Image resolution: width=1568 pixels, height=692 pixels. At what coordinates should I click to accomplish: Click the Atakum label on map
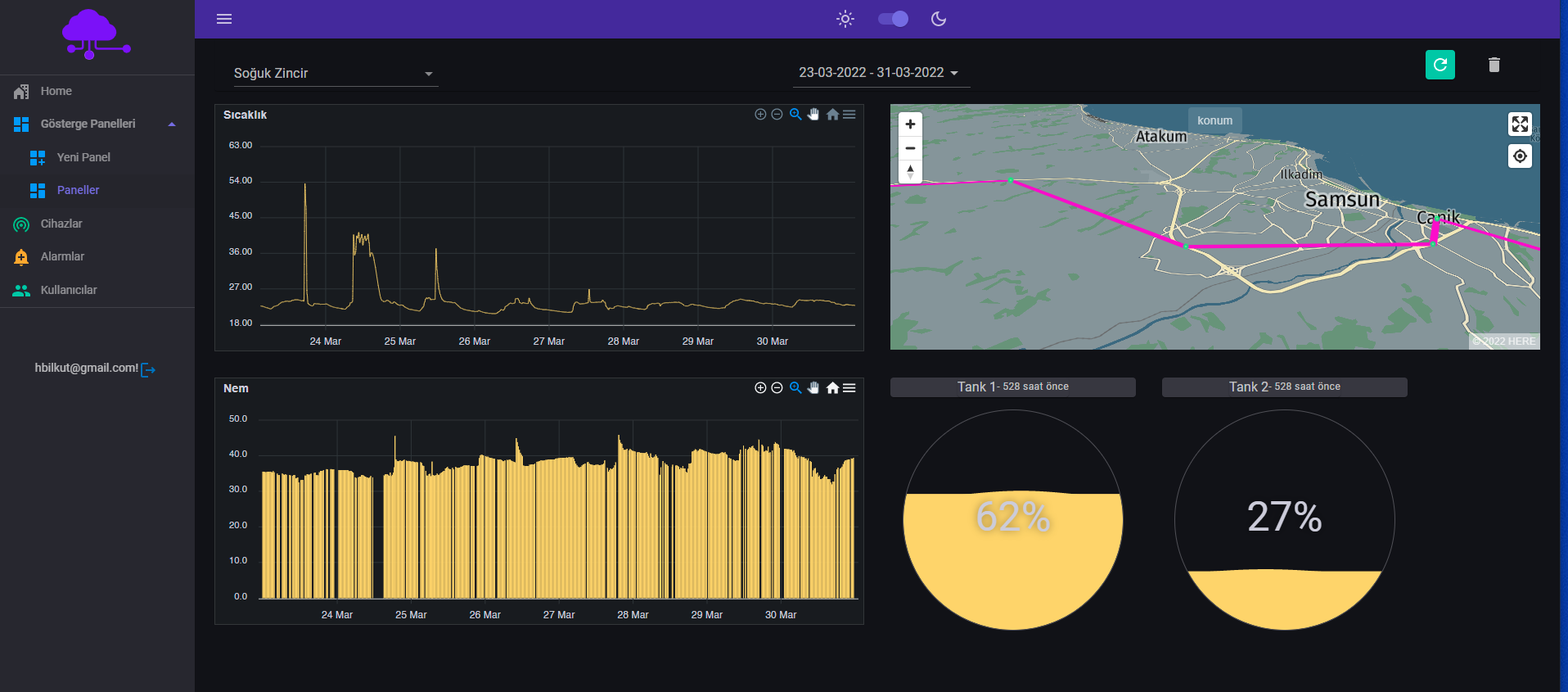click(x=1160, y=137)
